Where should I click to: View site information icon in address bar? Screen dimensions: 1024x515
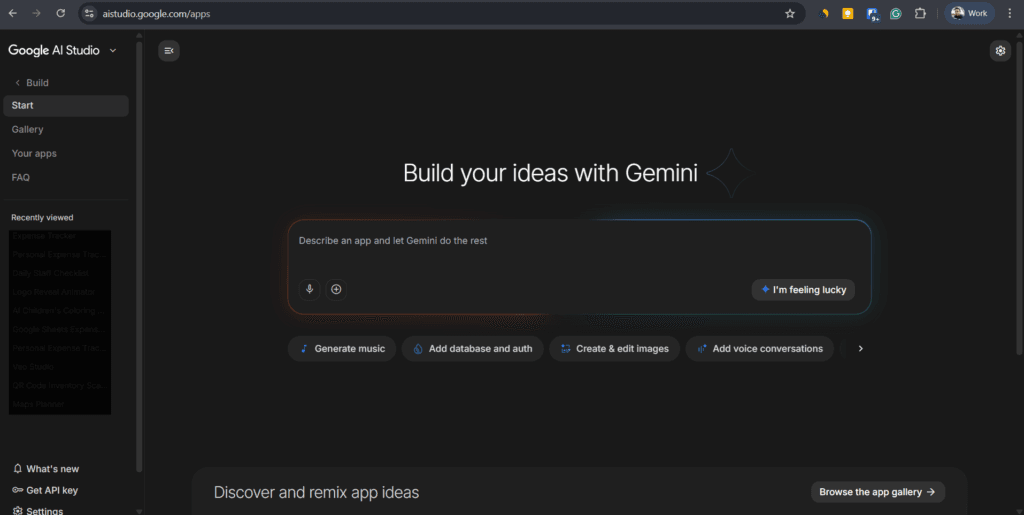coord(89,13)
